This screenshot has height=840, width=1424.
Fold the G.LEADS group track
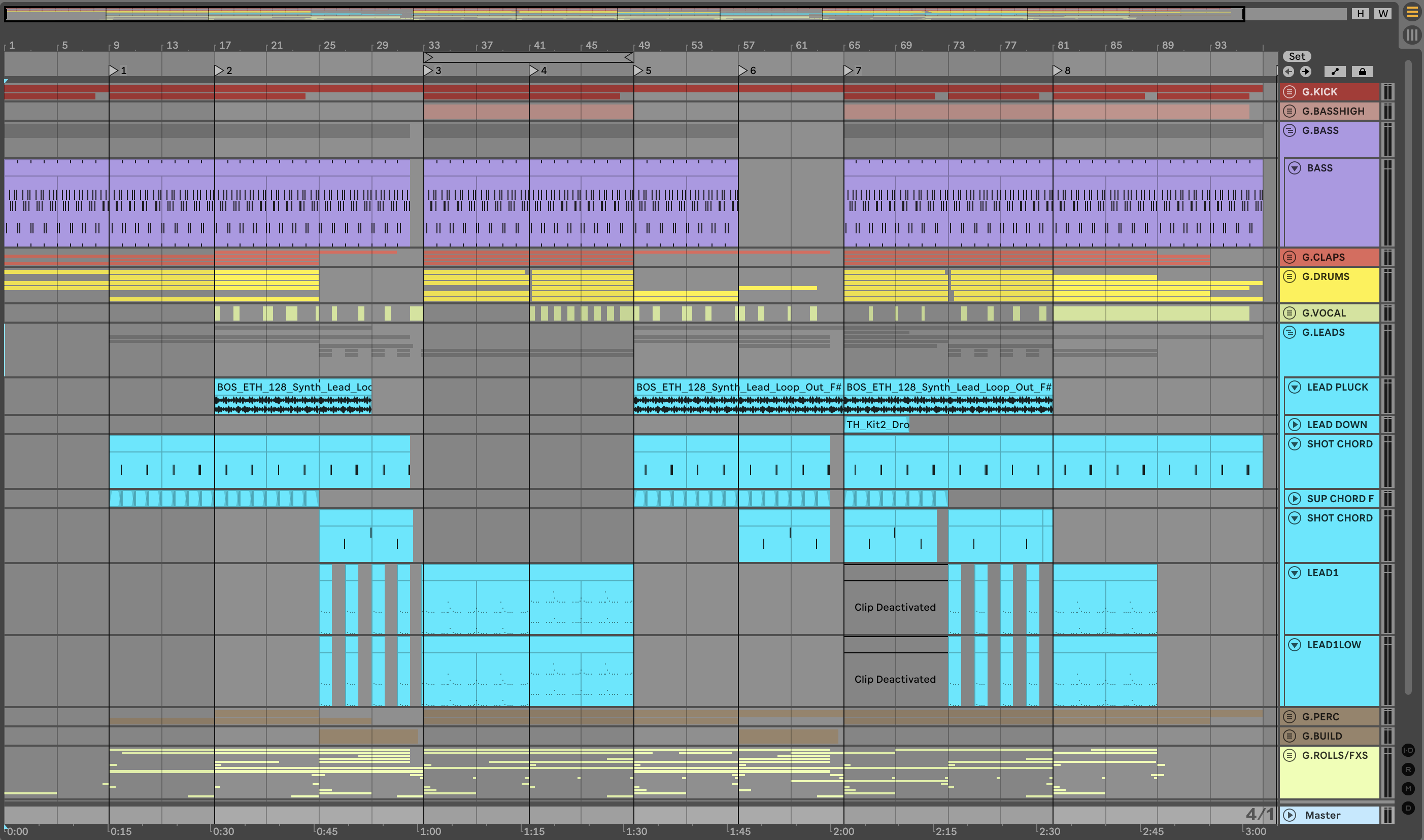[1289, 332]
